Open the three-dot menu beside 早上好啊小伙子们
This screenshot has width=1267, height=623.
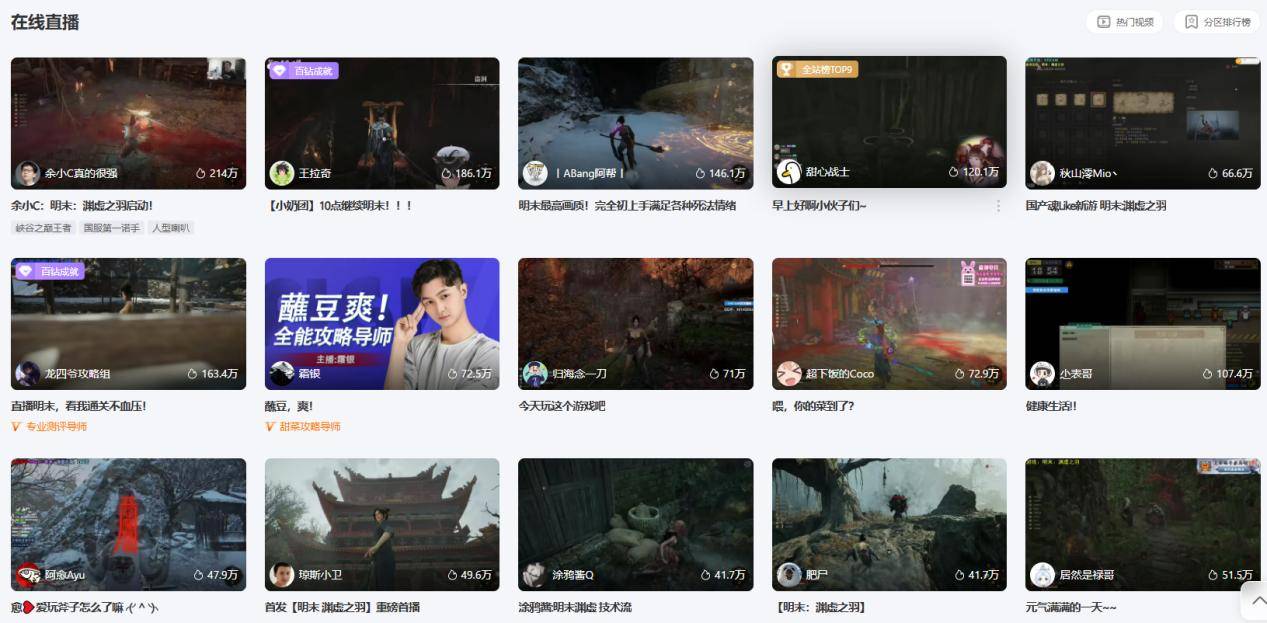pos(997,206)
